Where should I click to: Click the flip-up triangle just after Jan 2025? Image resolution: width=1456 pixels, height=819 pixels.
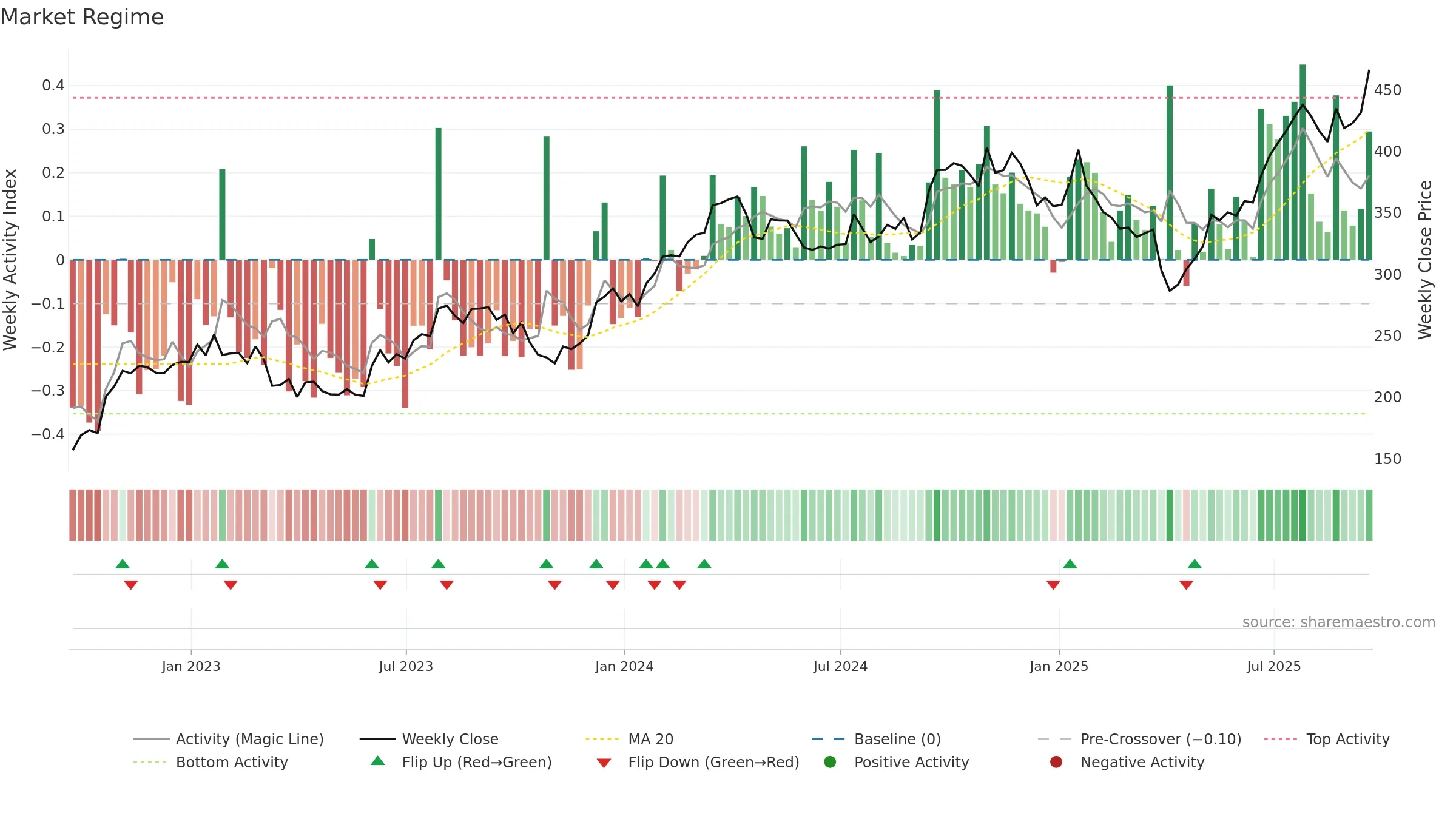[1070, 564]
